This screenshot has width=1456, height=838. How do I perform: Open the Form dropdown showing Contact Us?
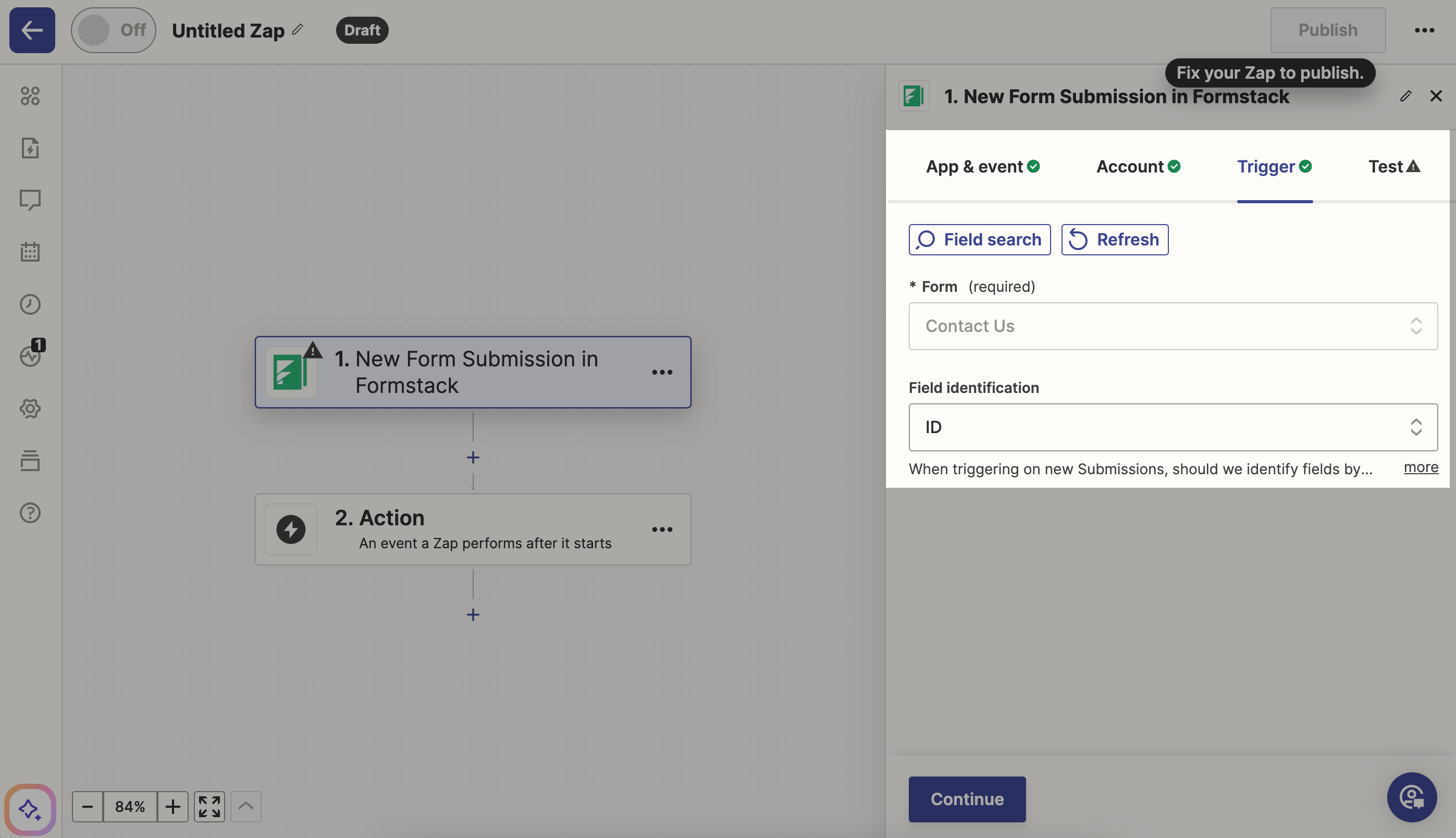click(1173, 326)
